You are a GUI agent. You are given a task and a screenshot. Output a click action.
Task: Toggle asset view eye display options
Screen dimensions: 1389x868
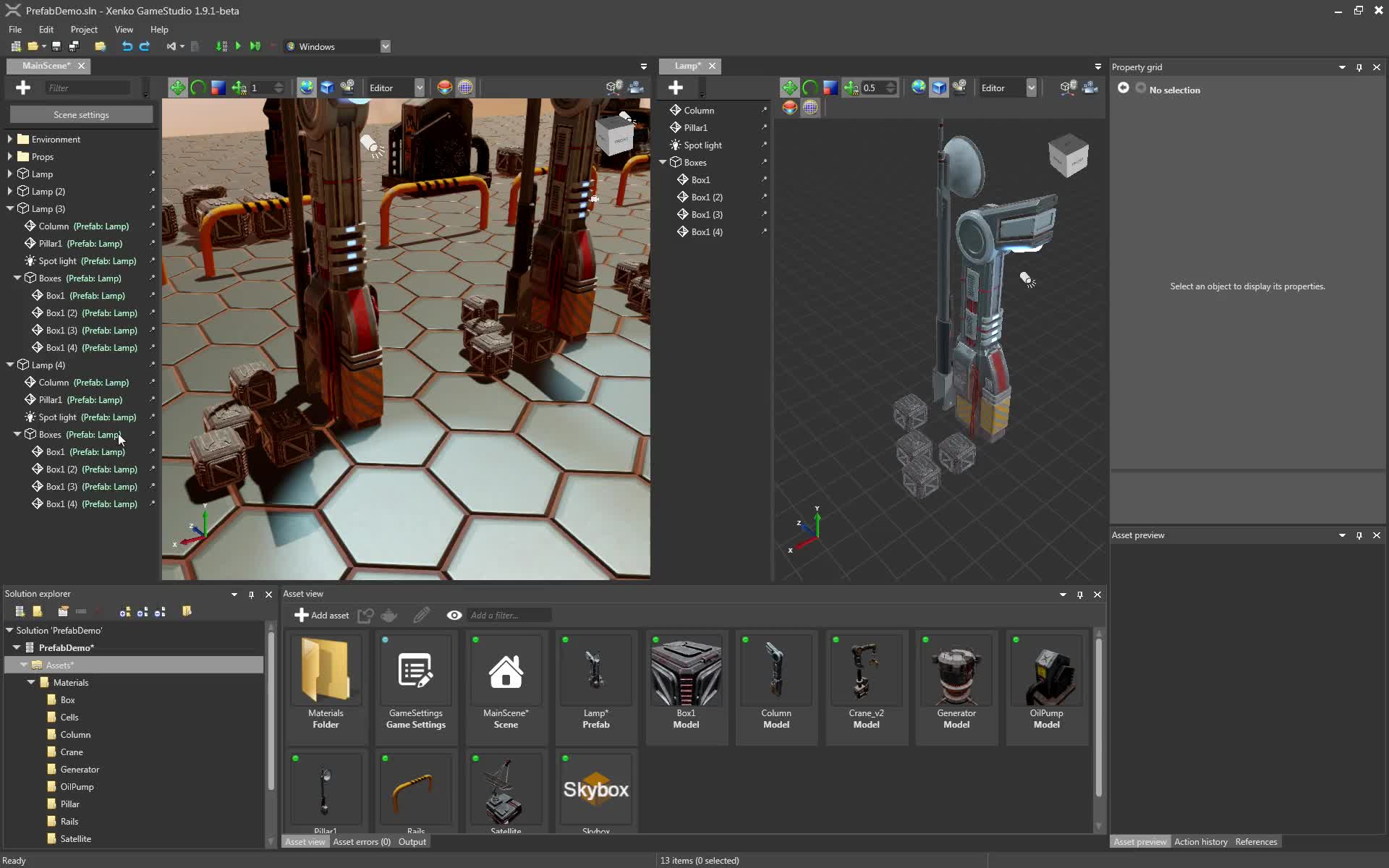point(454,615)
